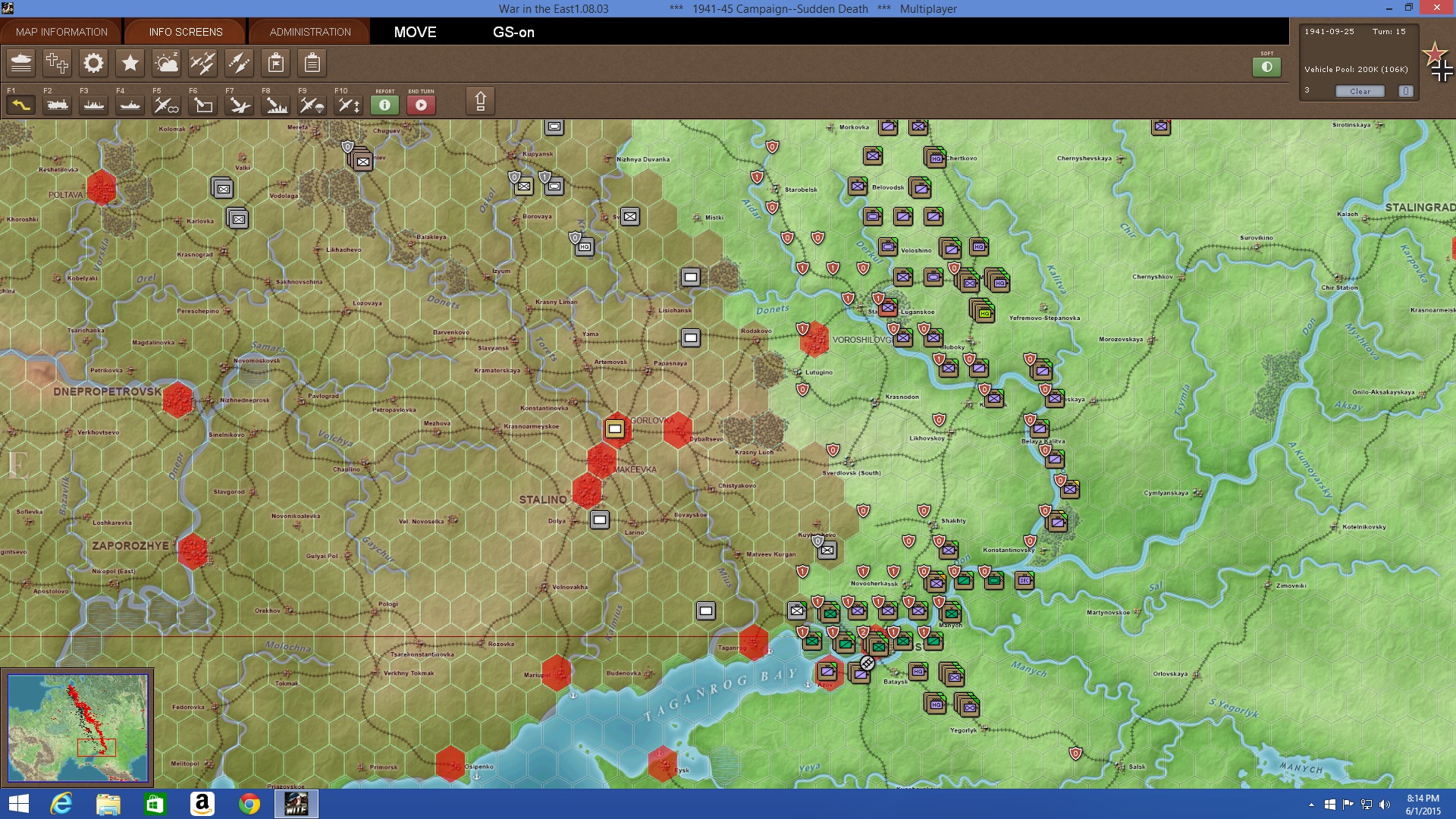Screen dimensions: 1456x819
Task: Click the War in the East taskbar icon
Action: (x=296, y=804)
